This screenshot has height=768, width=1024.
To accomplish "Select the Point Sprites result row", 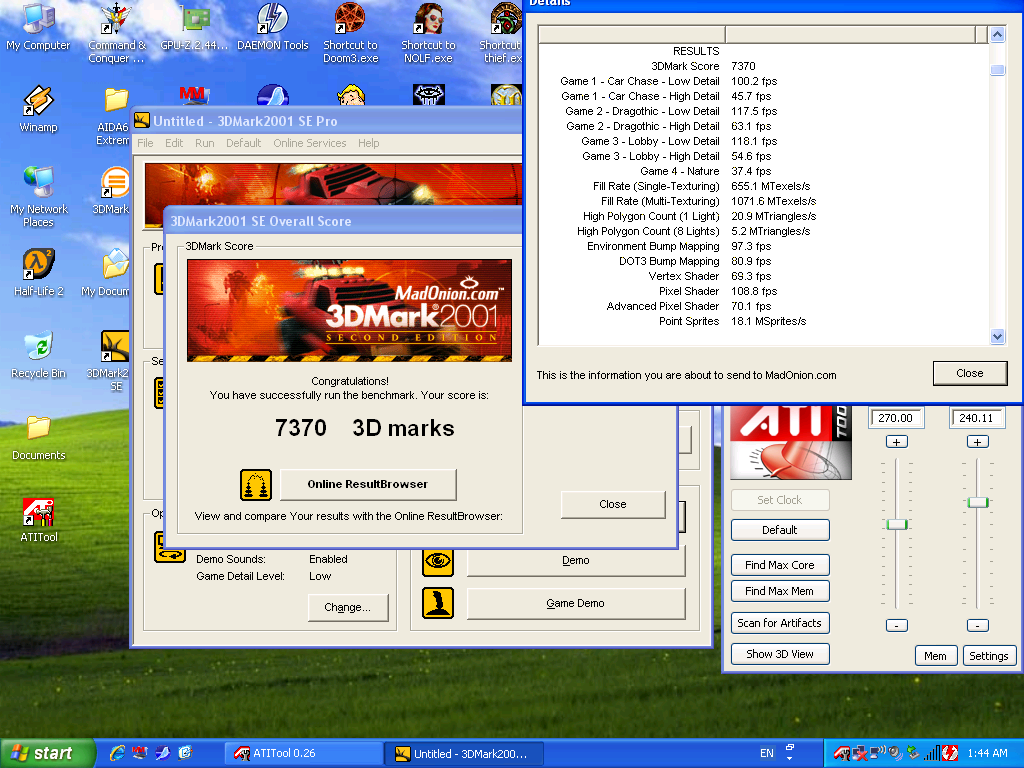I will pos(763,321).
